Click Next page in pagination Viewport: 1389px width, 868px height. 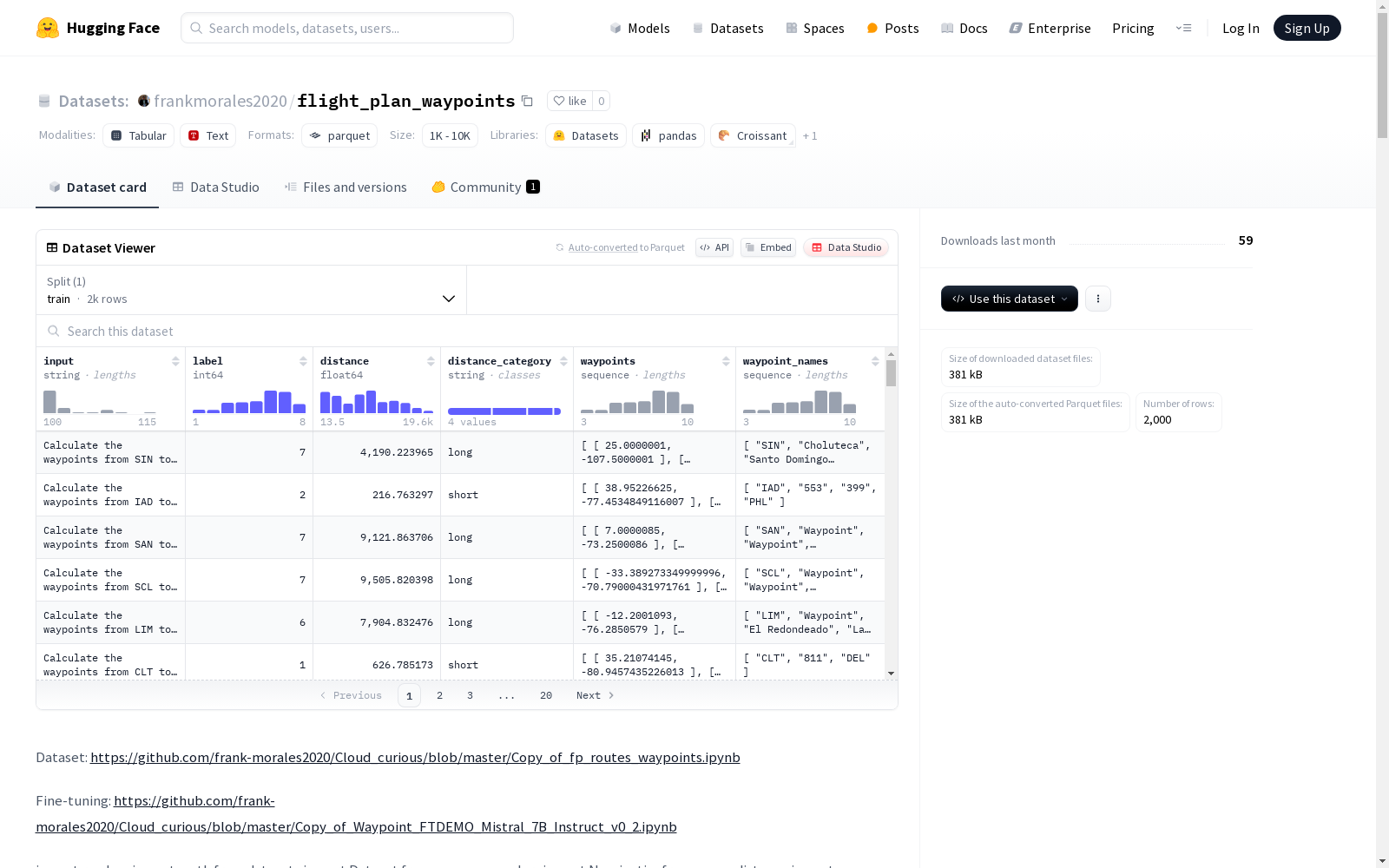(596, 695)
